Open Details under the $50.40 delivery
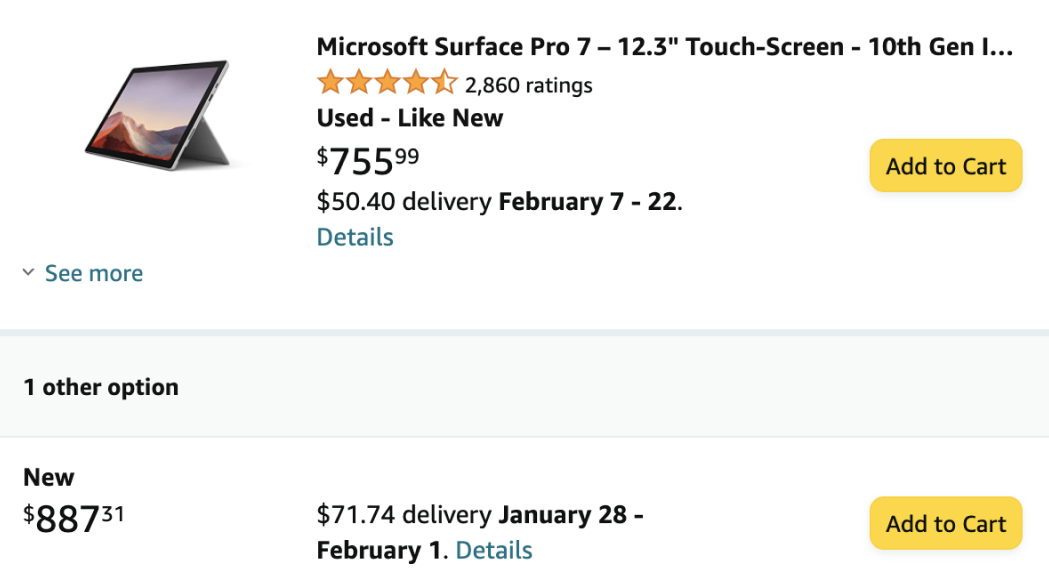 [x=355, y=237]
